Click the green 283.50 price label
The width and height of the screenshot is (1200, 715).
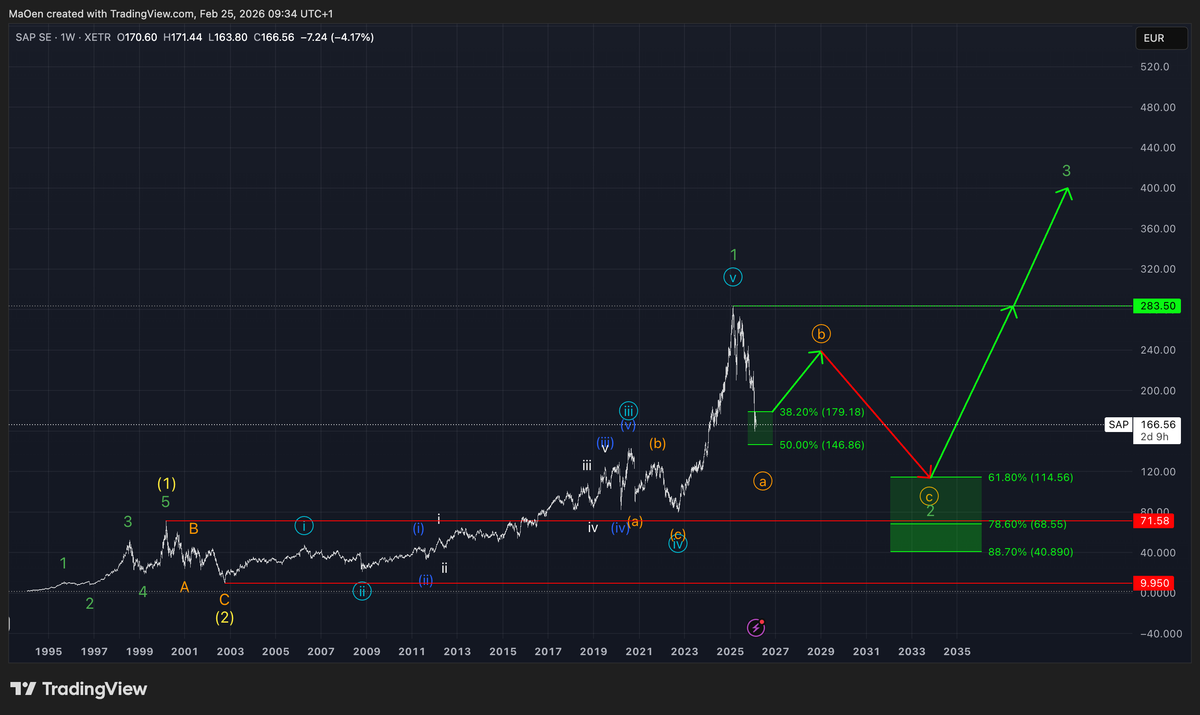1157,306
